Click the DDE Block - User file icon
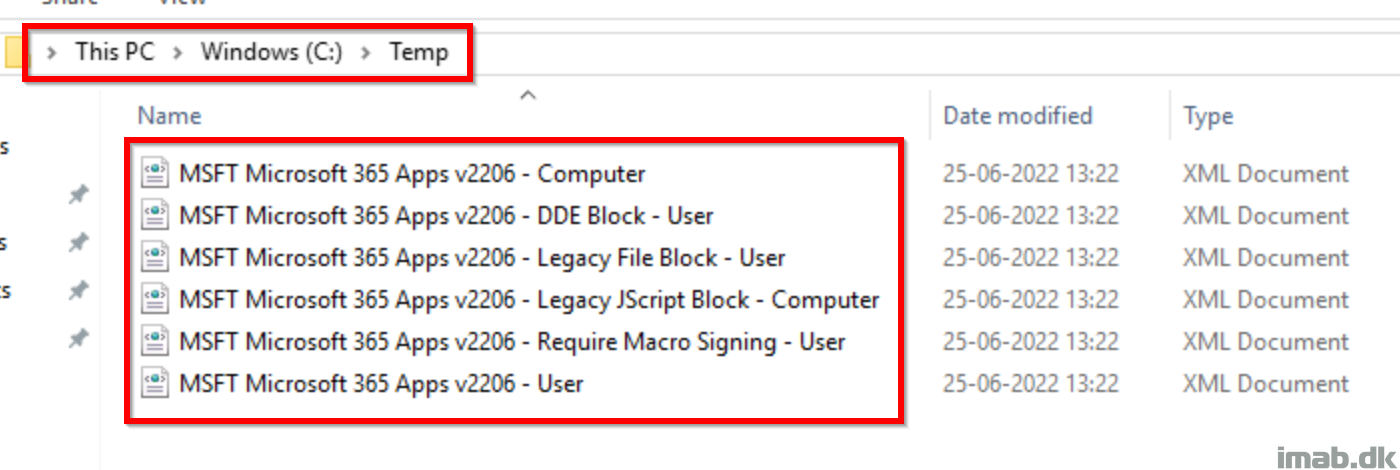This screenshot has width=1400, height=470. pos(155,216)
